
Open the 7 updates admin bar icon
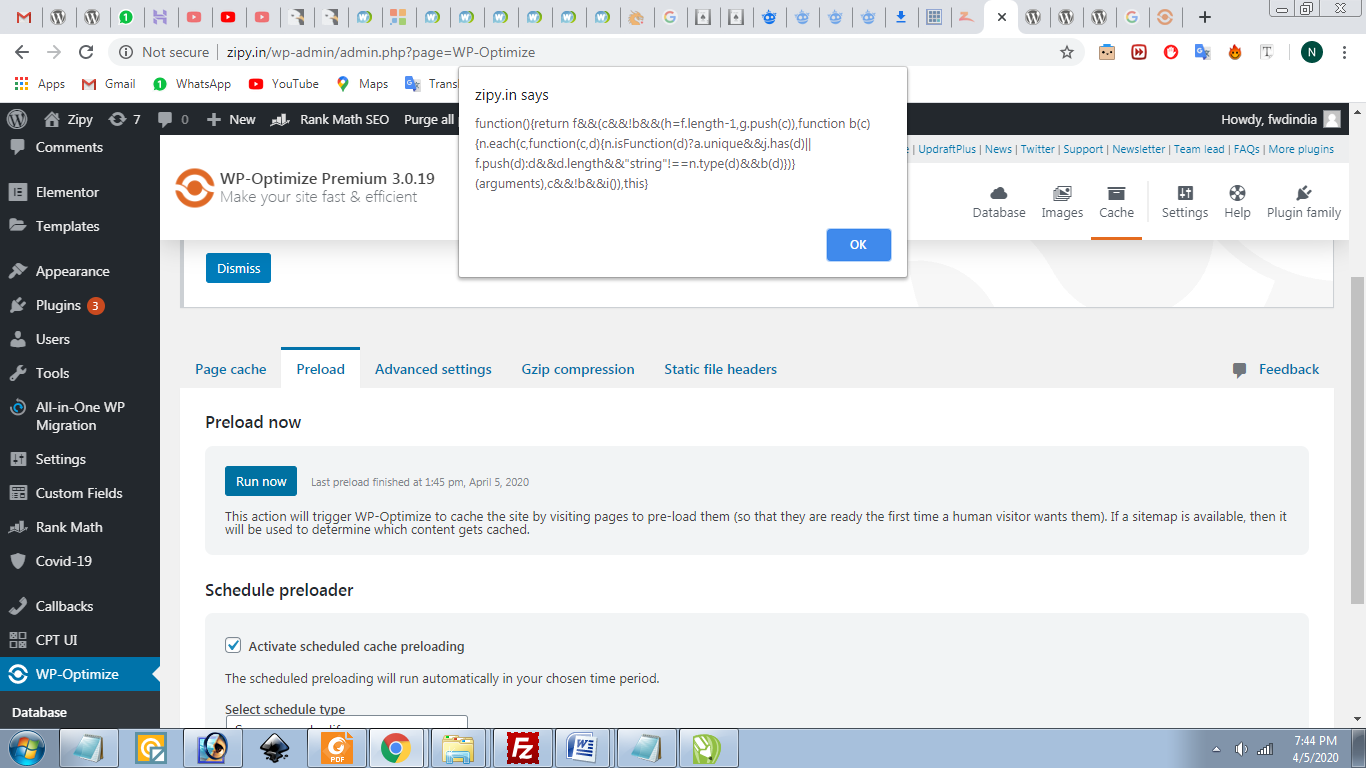point(124,119)
